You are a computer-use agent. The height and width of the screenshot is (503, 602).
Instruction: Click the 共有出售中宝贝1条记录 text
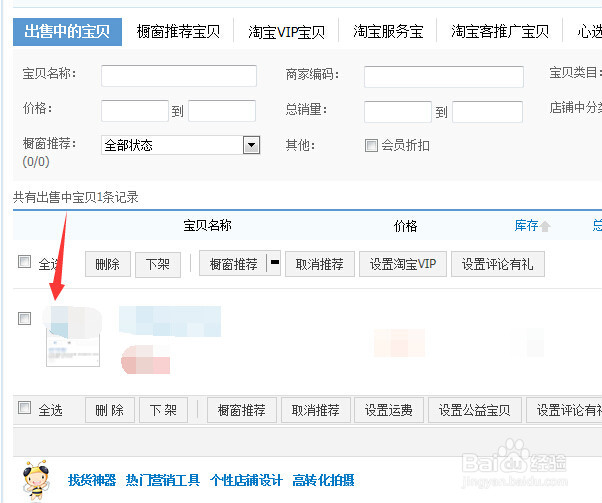[x=76, y=197]
